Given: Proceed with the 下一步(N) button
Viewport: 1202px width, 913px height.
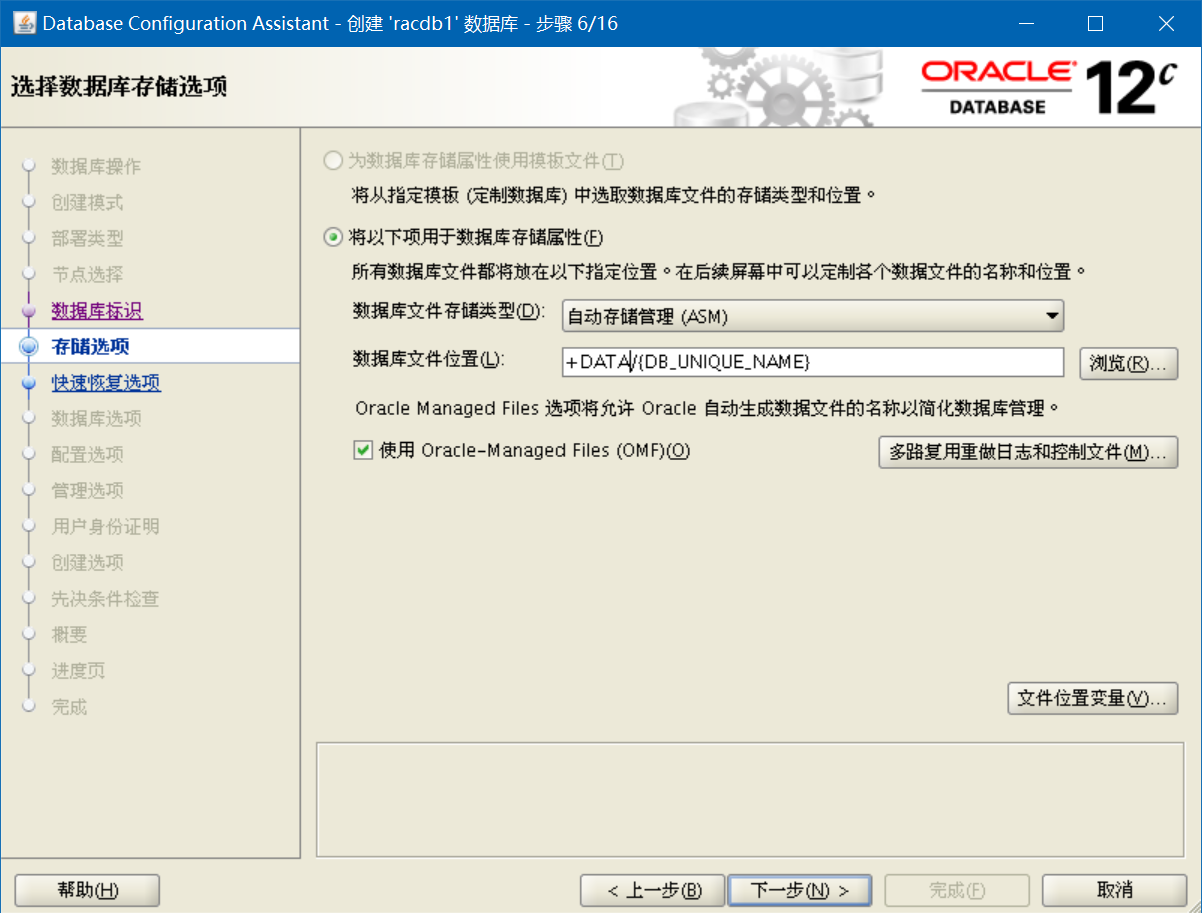Looking at the screenshot, I should [799, 890].
